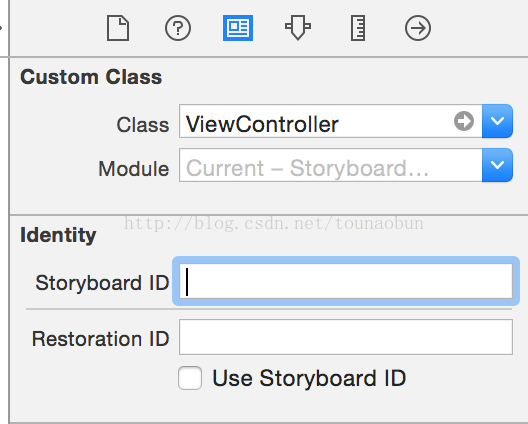
Task: Click the Class label text
Action: 142,125
